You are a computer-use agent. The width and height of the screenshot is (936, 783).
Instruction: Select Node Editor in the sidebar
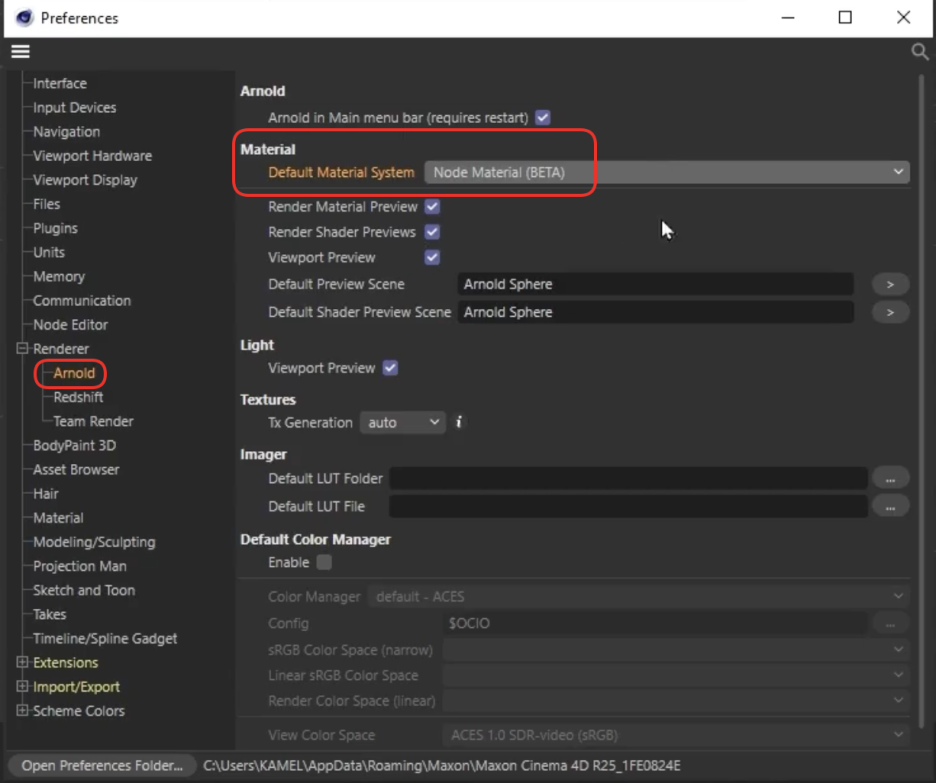(70, 325)
